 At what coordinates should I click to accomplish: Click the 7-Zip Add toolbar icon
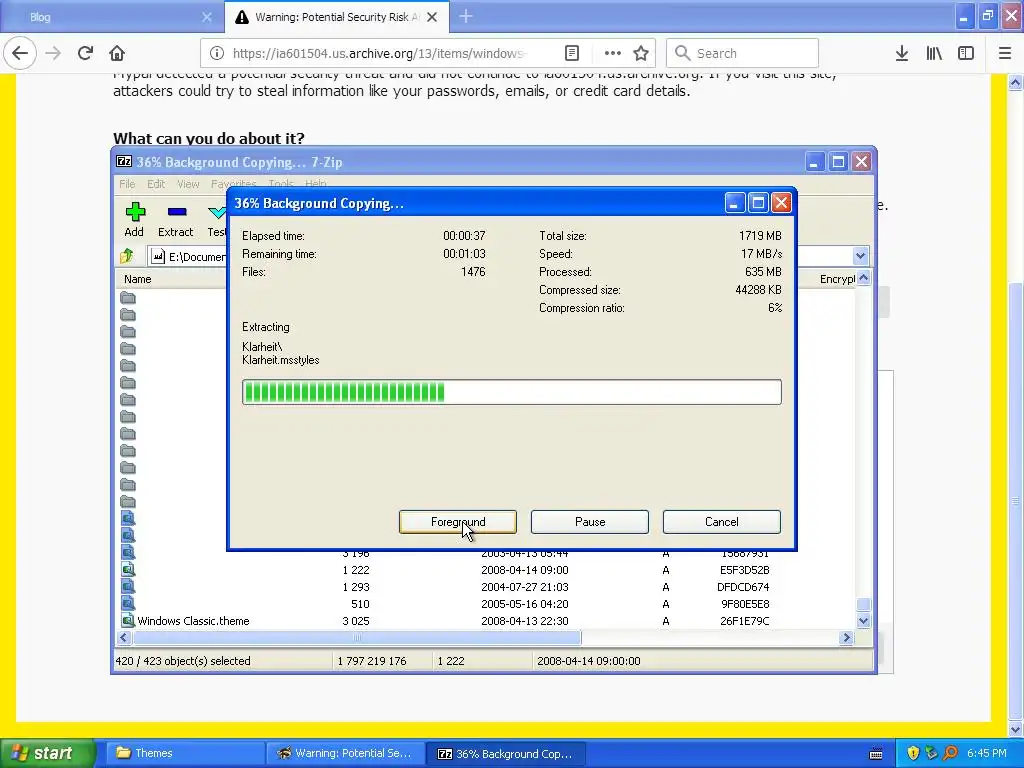point(135,220)
